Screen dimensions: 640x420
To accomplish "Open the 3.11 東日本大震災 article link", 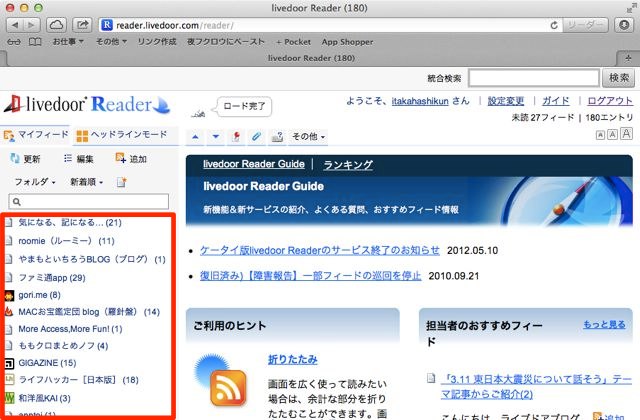I will tap(536, 387).
